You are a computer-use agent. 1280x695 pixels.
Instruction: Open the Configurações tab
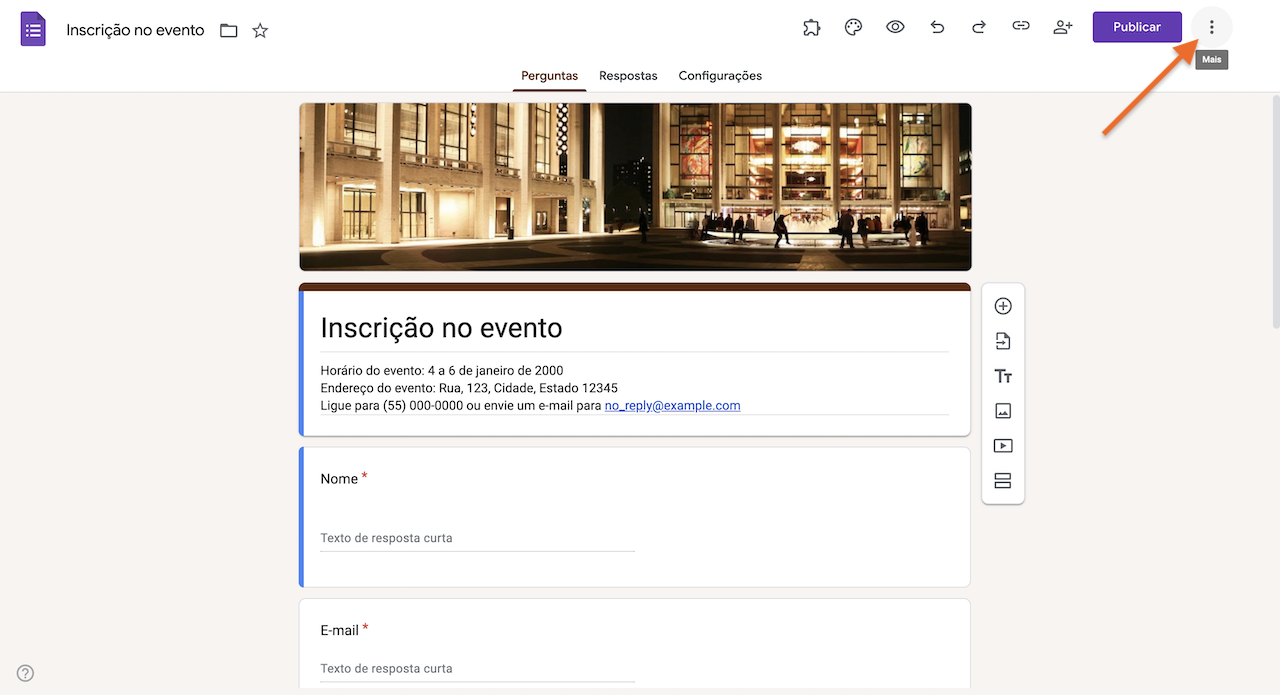point(720,75)
